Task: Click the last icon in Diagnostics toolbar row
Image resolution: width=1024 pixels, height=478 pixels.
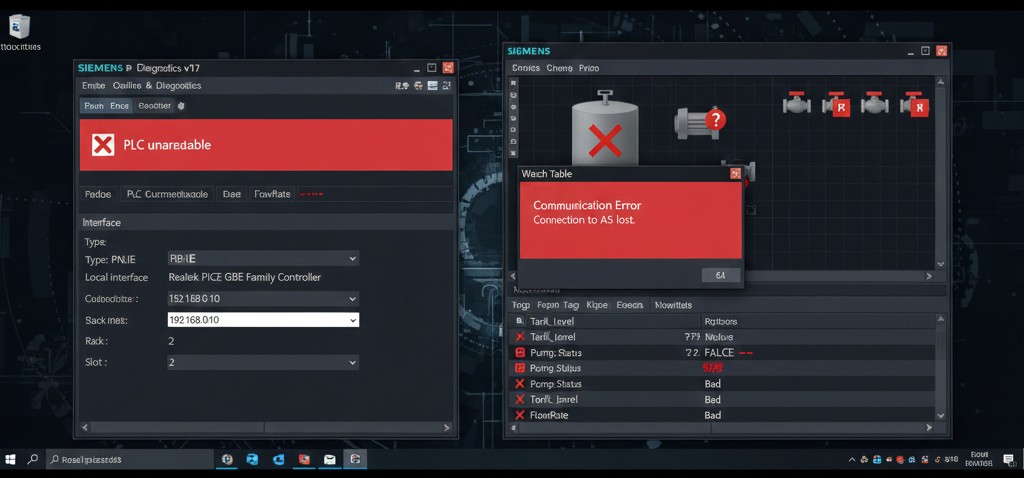Action: [447, 86]
